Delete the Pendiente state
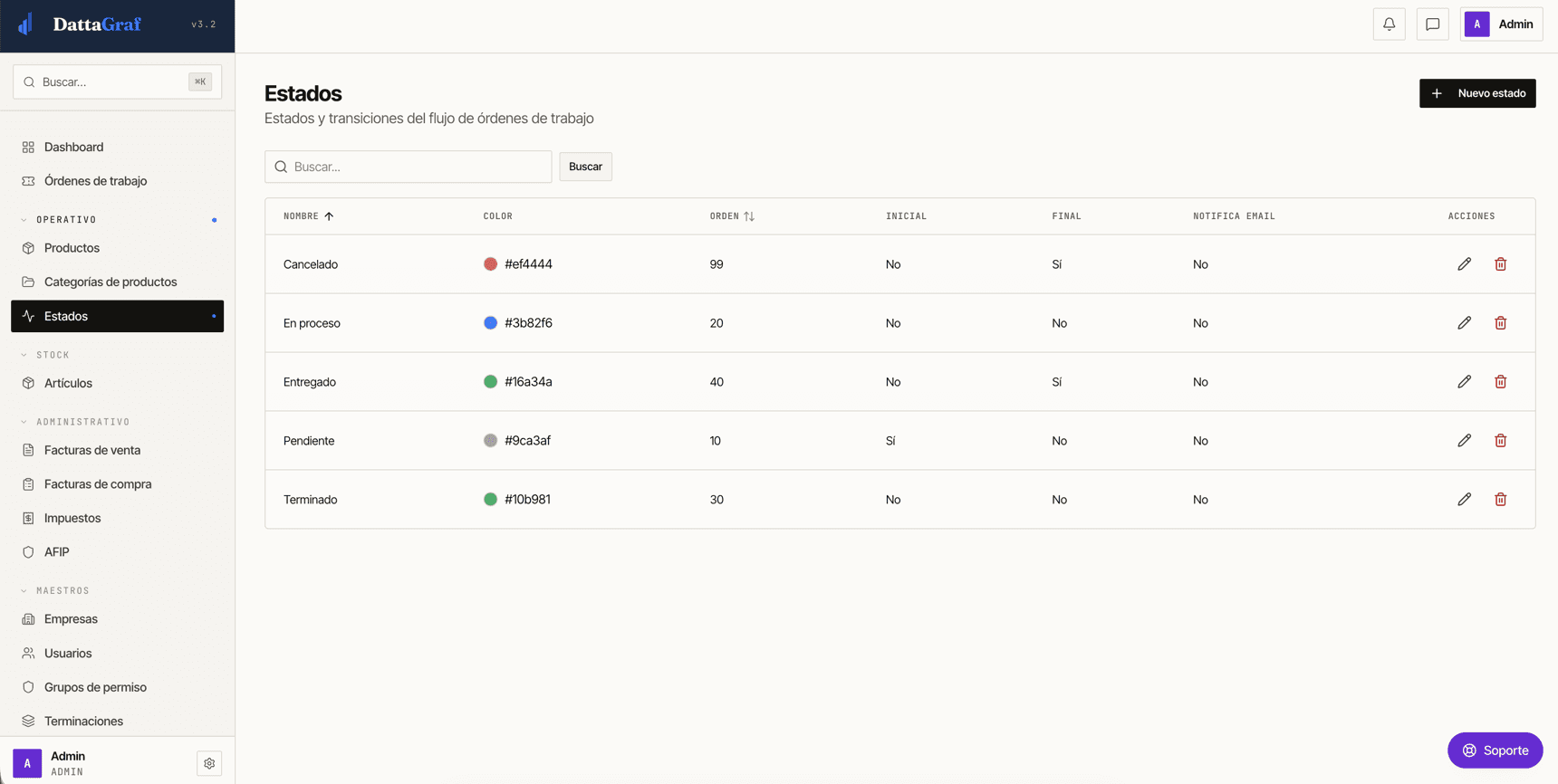 click(x=1500, y=441)
